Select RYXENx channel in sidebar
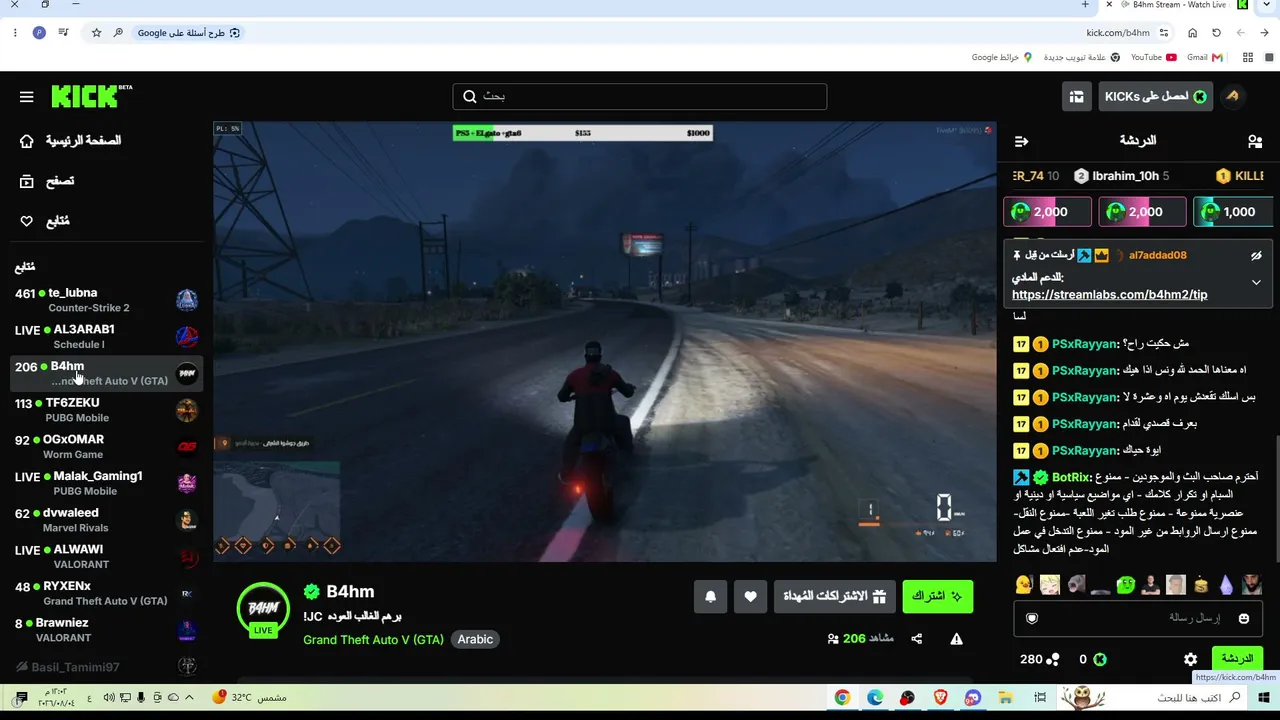The height and width of the screenshot is (720, 1280). pyautogui.click(x=106, y=593)
